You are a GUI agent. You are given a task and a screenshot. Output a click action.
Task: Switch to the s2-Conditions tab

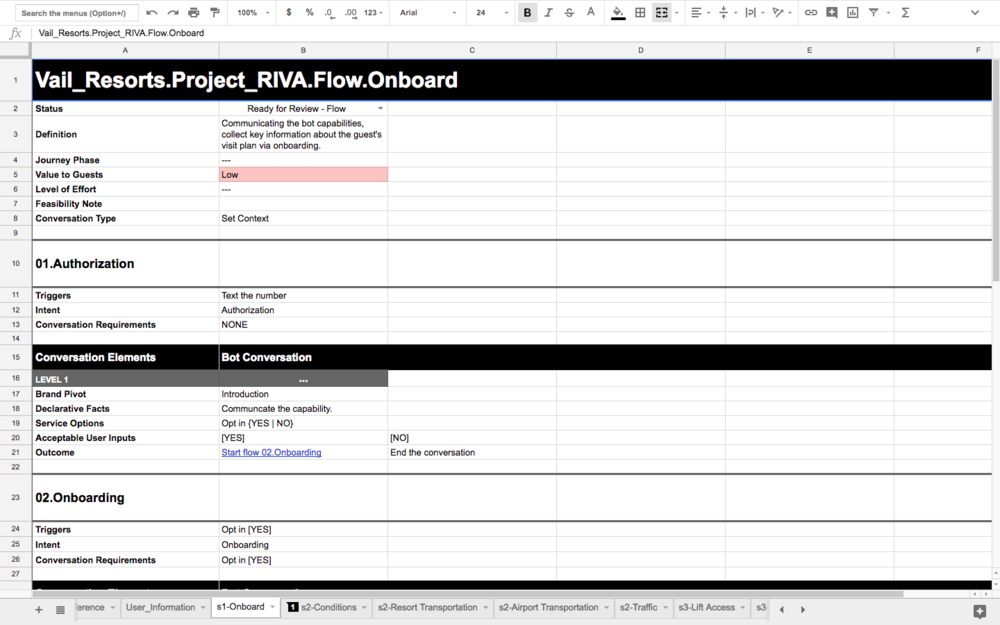click(328, 607)
